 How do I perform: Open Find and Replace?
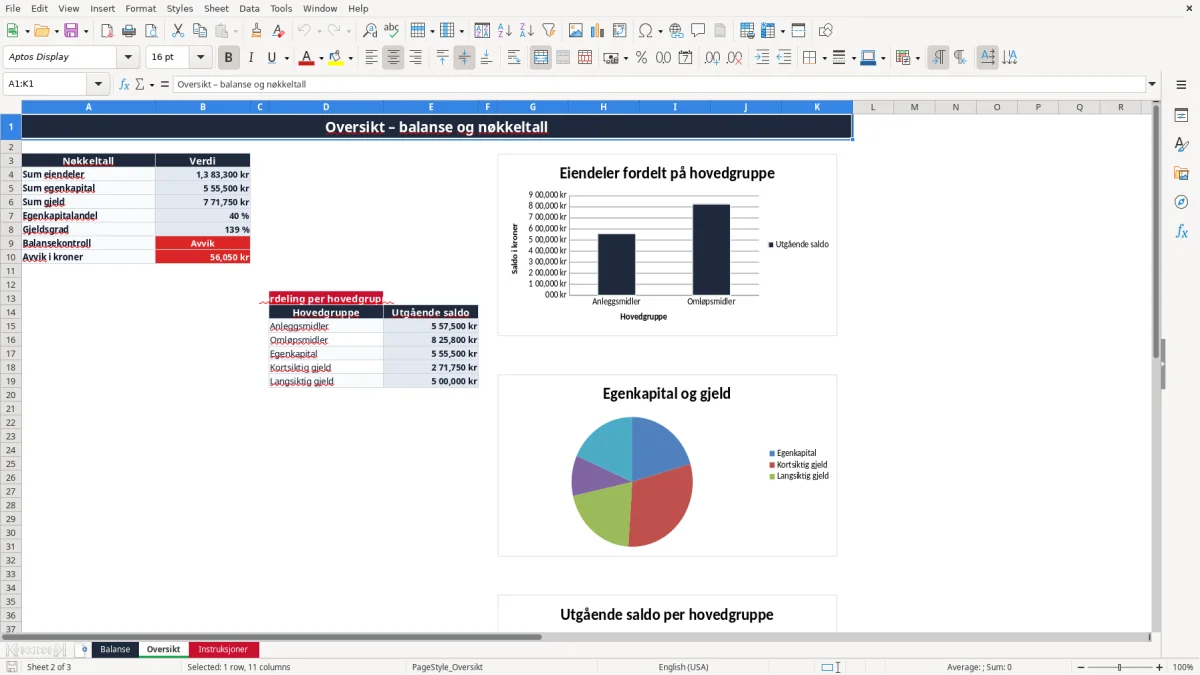pyautogui.click(x=369, y=31)
